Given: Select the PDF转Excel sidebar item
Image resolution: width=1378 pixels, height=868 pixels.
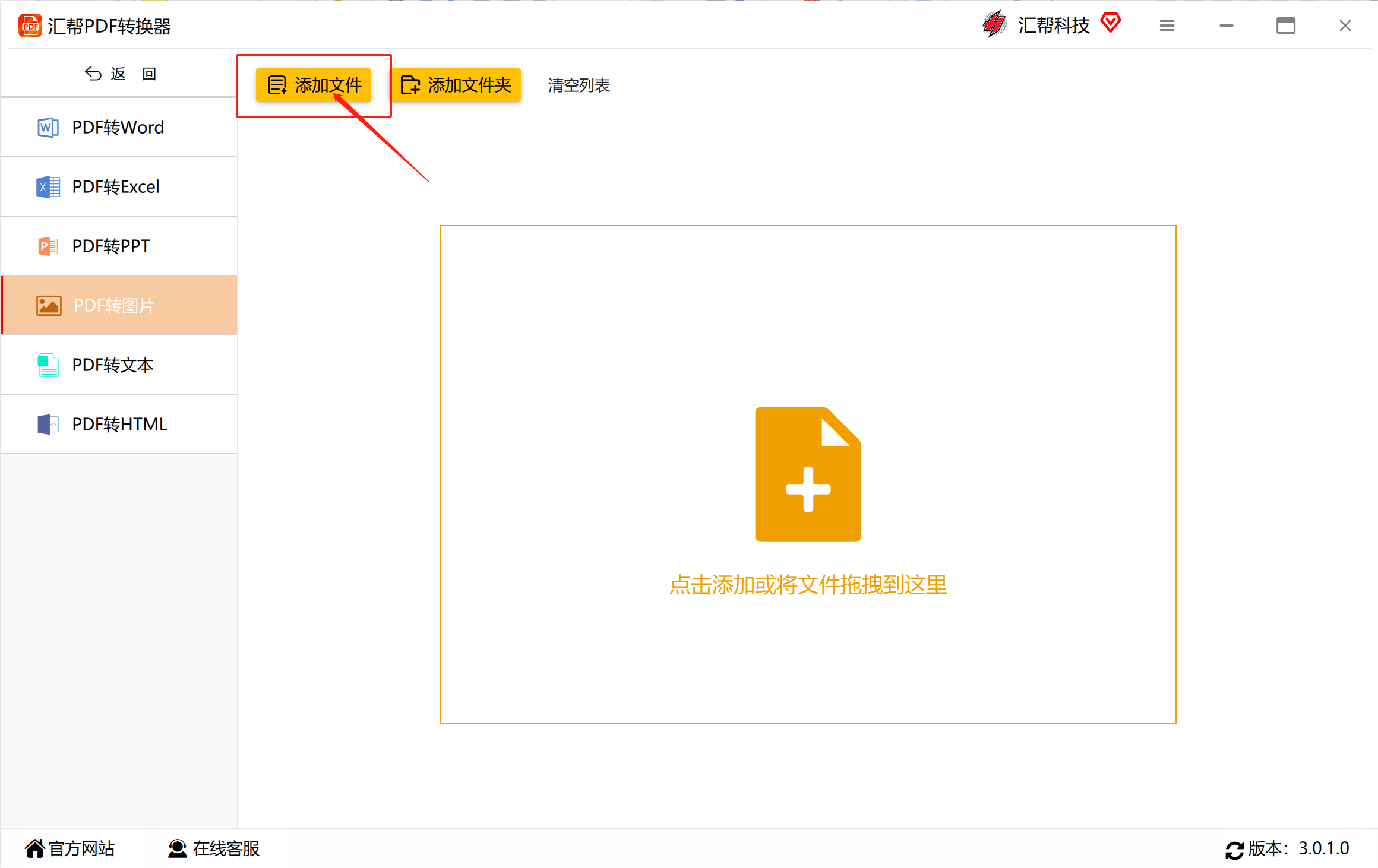Looking at the screenshot, I should [119, 186].
